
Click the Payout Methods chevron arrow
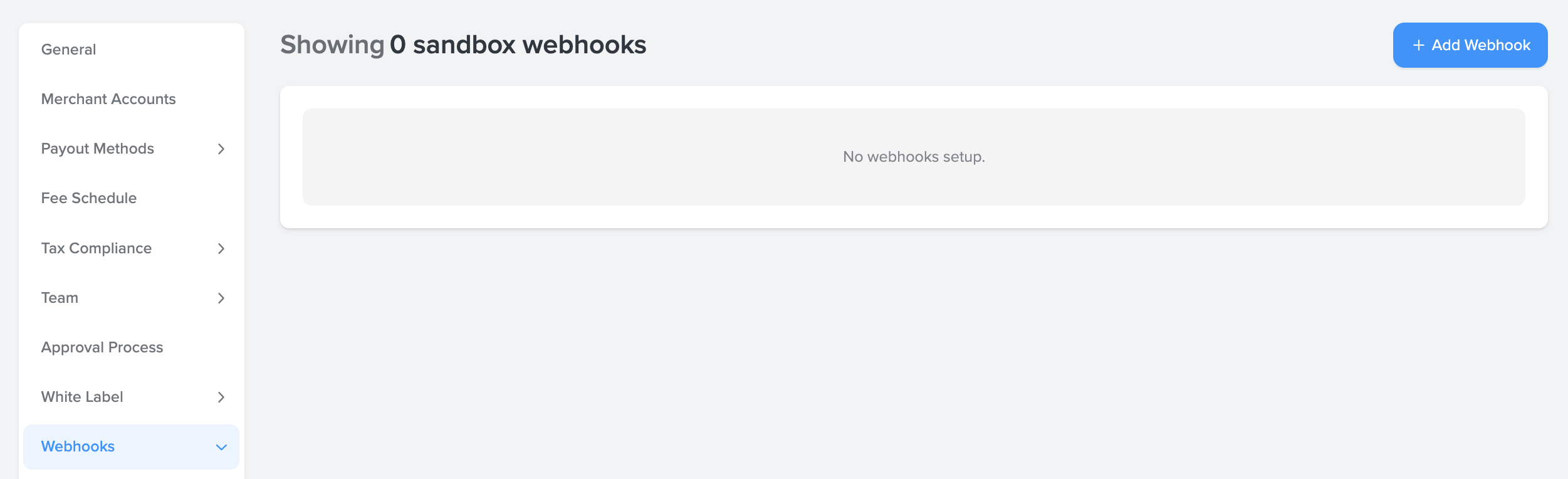click(x=221, y=149)
